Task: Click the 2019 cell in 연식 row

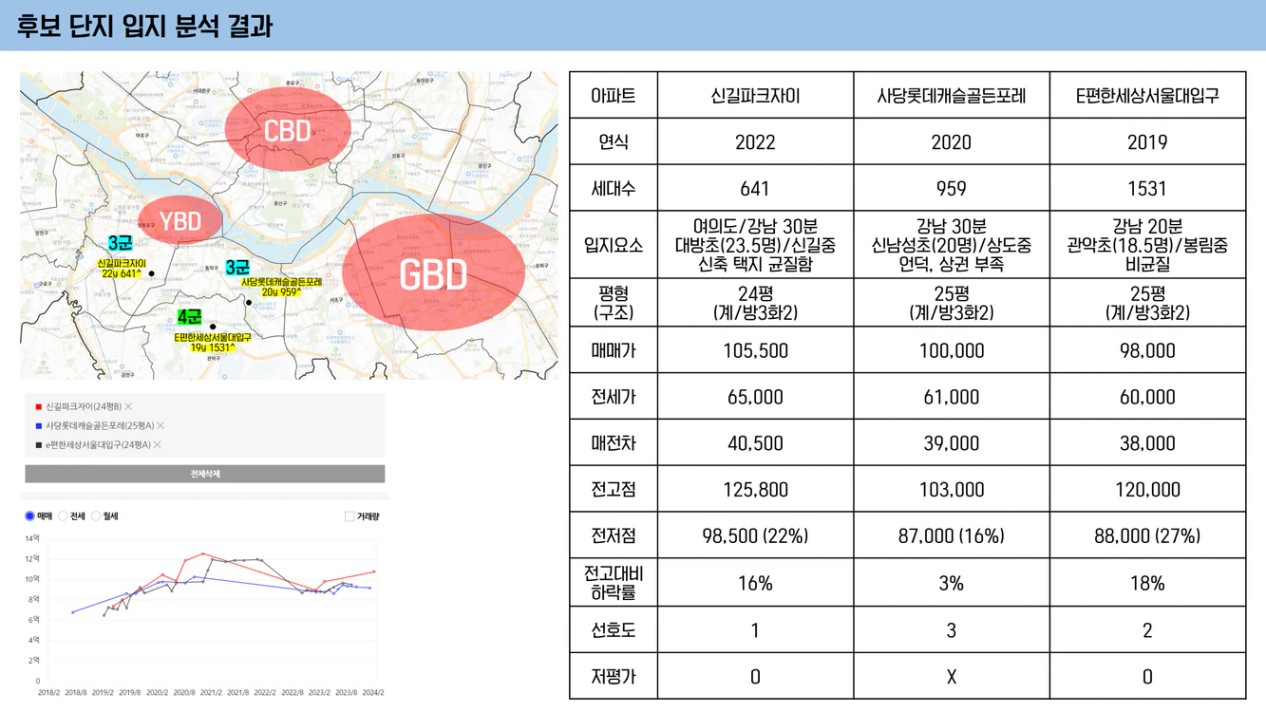Action: 1147,141
